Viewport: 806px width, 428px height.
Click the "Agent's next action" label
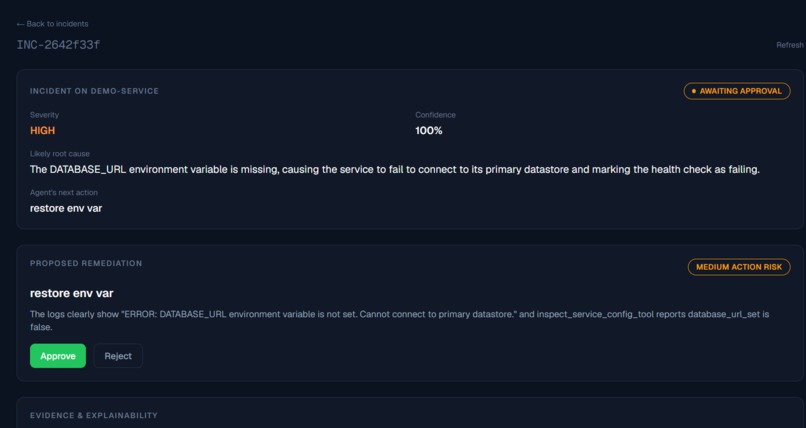tap(64, 193)
